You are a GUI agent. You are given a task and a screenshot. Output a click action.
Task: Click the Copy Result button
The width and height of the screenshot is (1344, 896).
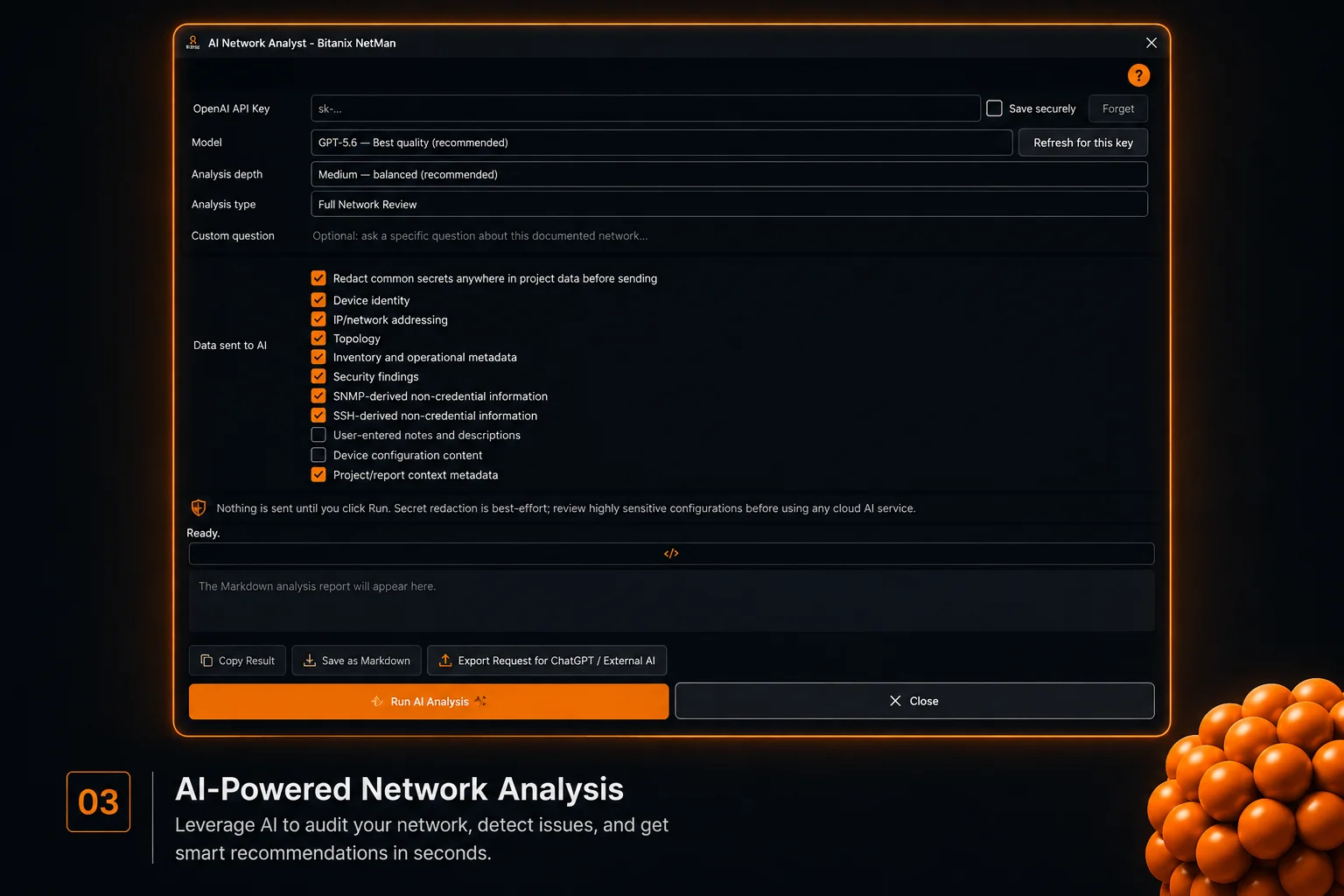coord(237,661)
